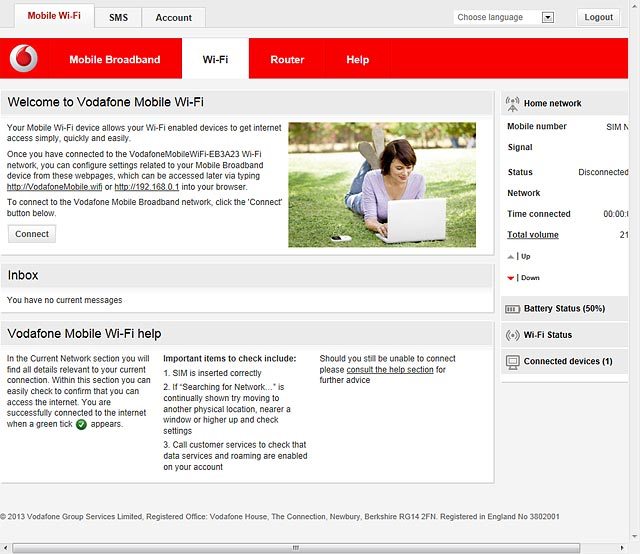Open the Account tab
The height and width of the screenshot is (554, 640).
click(173, 18)
